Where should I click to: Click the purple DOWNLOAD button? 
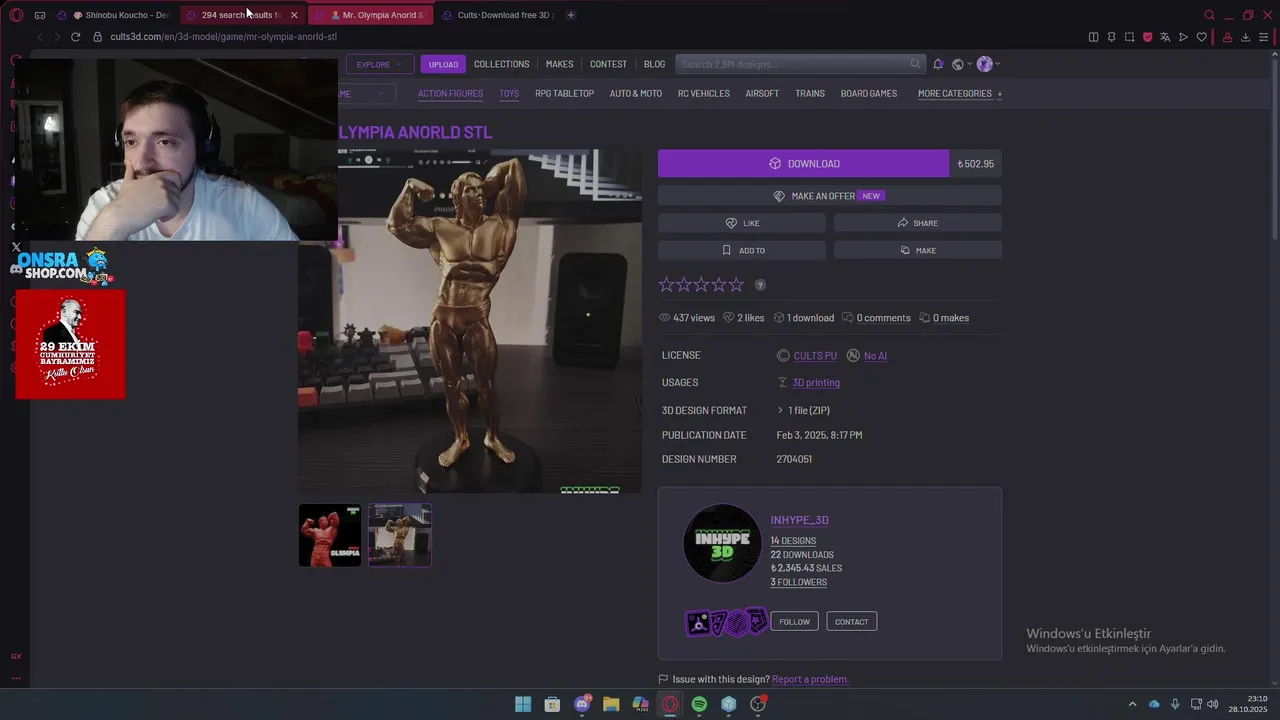803,164
